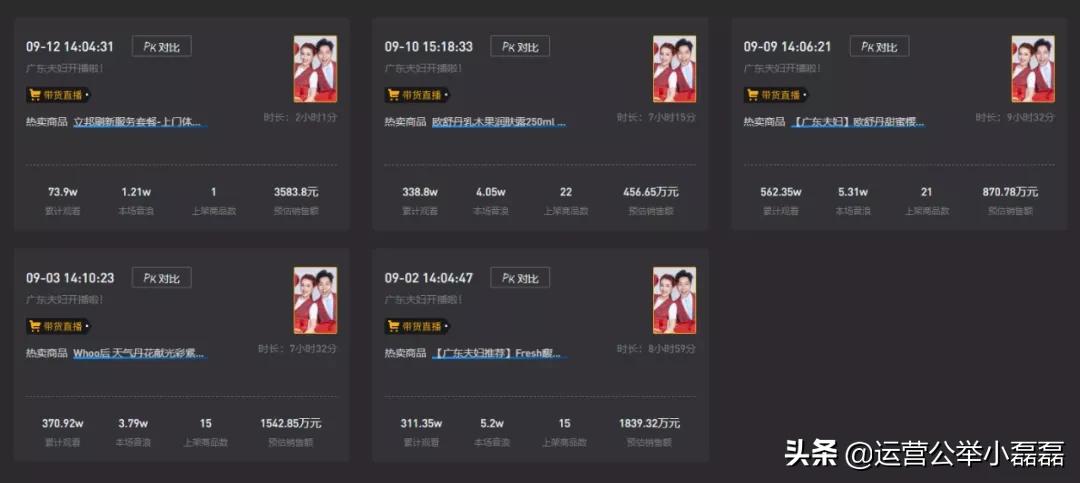Screen dimensions: 1080x483
Task: Open the couple thumbnail on 09-02 livestream card
Action: (674, 300)
